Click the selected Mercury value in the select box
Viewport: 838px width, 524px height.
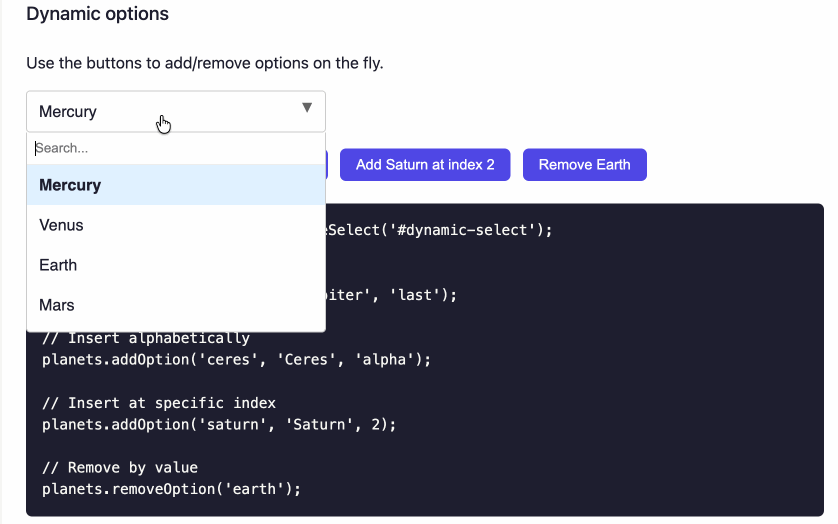coord(68,112)
